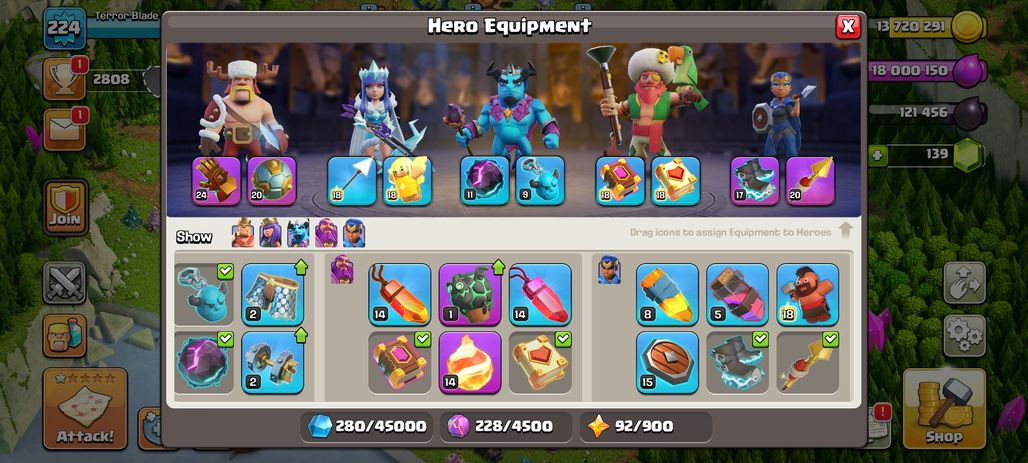Tap the Attack! map button
Image resolution: width=1028 pixels, height=463 pixels.
tap(85, 409)
